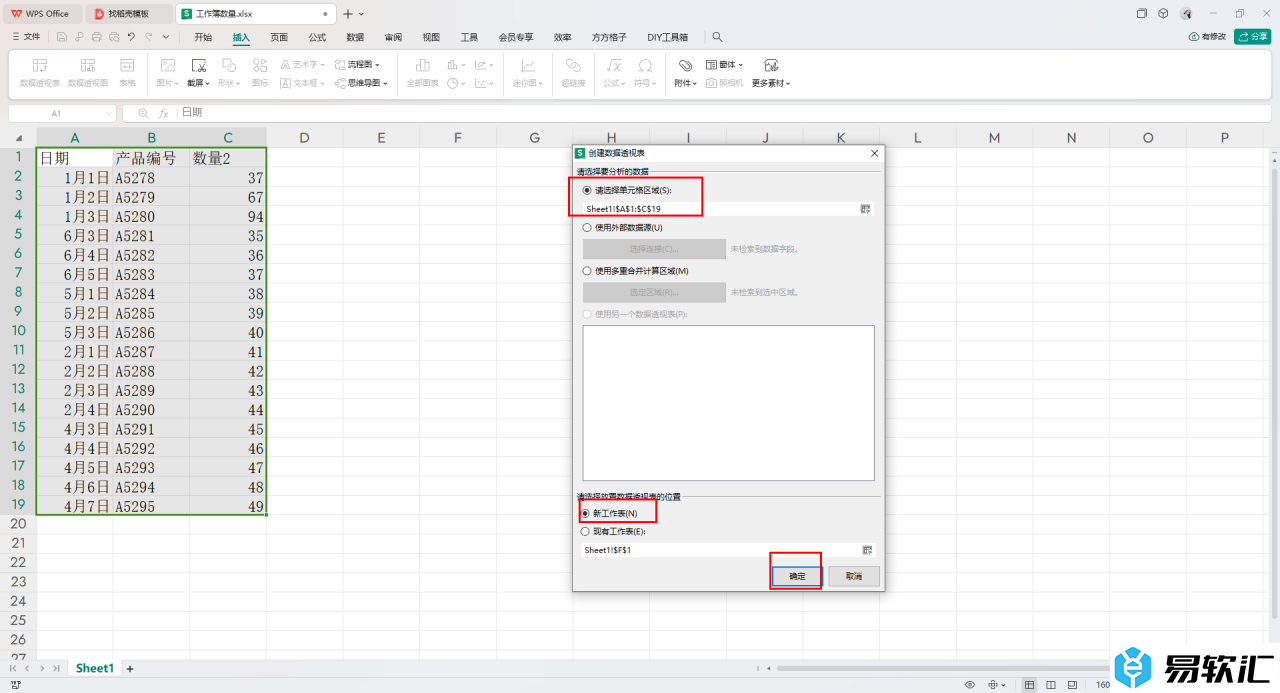Click the Sheet1!$F$1 location input field
1280x693 pixels.
pyautogui.click(x=720, y=550)
